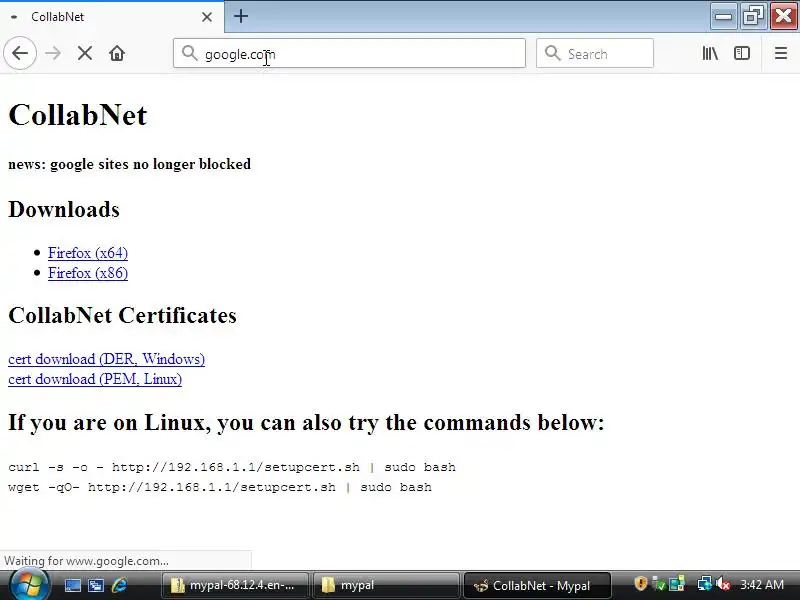Image resolution: width=800 pixels, height=600 pixels.
Task: Download Firefox (x86)
Action: [88, 273]
